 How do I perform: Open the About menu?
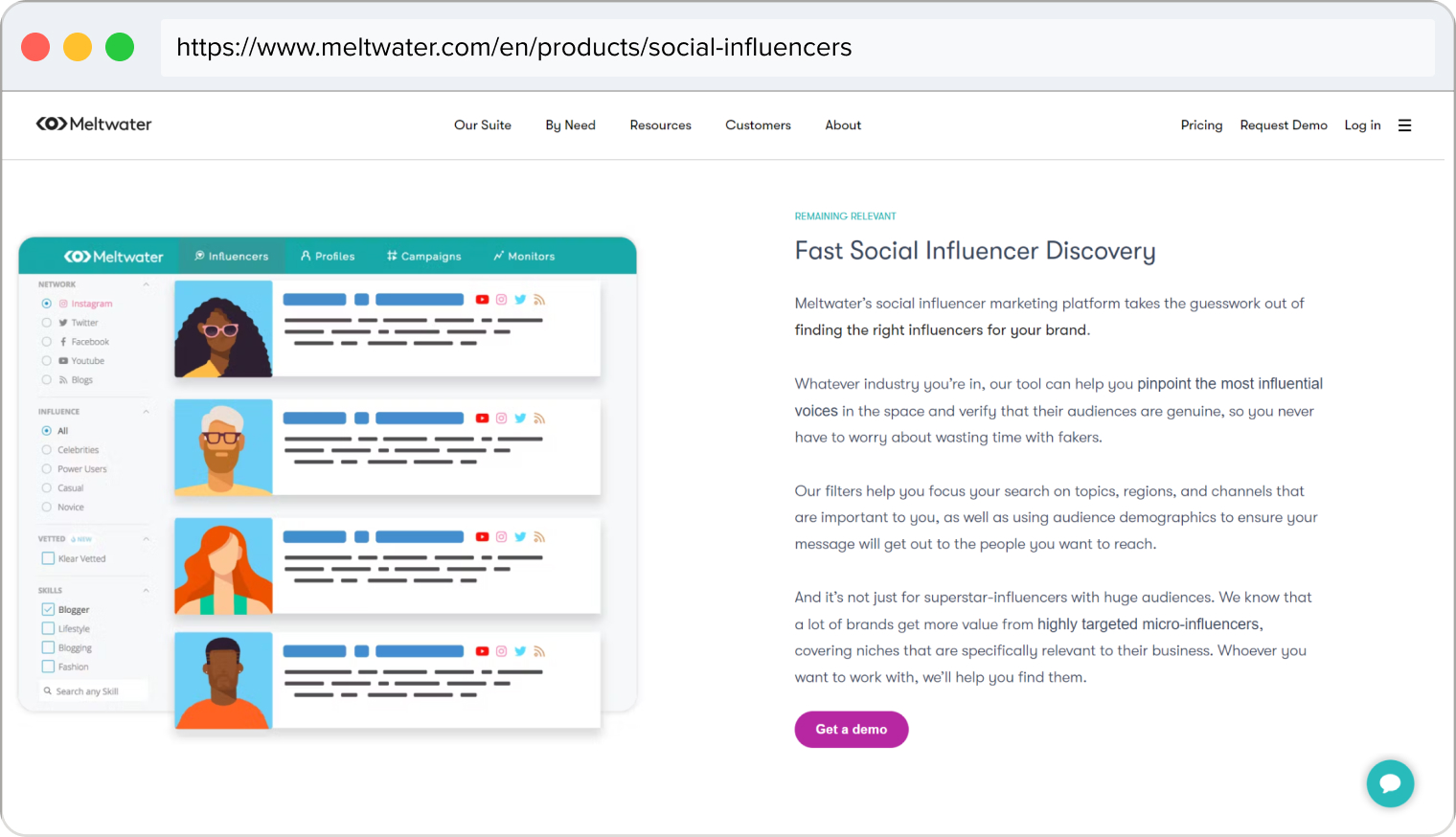coord(843,125)
